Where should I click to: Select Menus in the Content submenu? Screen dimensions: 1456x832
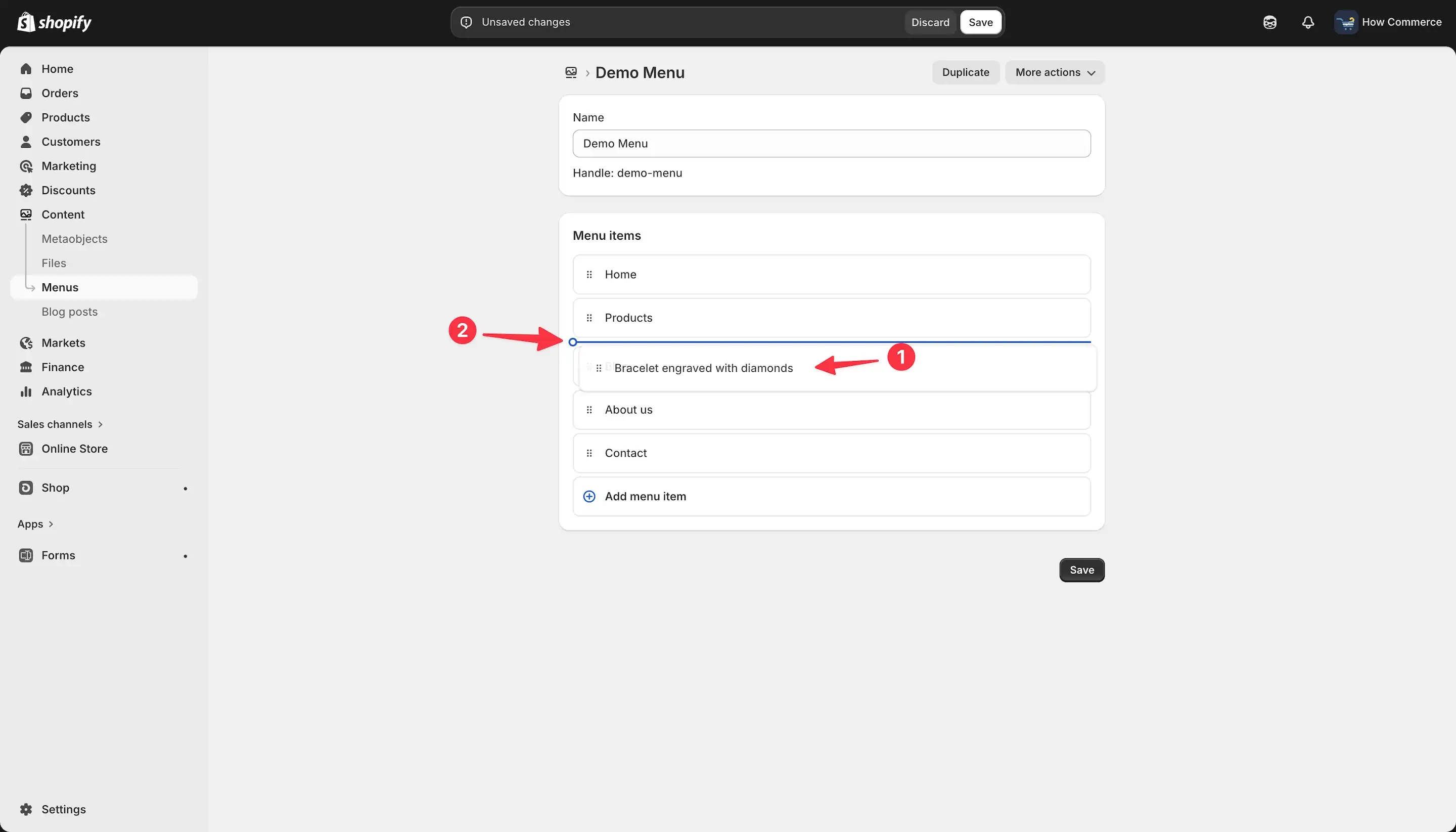click(104, 287)
